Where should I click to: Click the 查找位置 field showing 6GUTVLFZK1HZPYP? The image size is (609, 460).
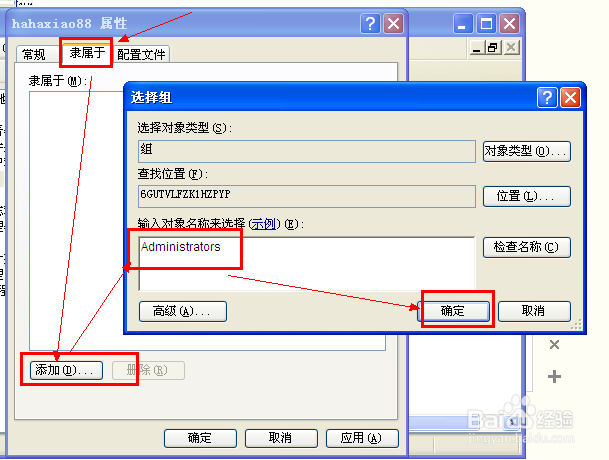coord(307,196)
